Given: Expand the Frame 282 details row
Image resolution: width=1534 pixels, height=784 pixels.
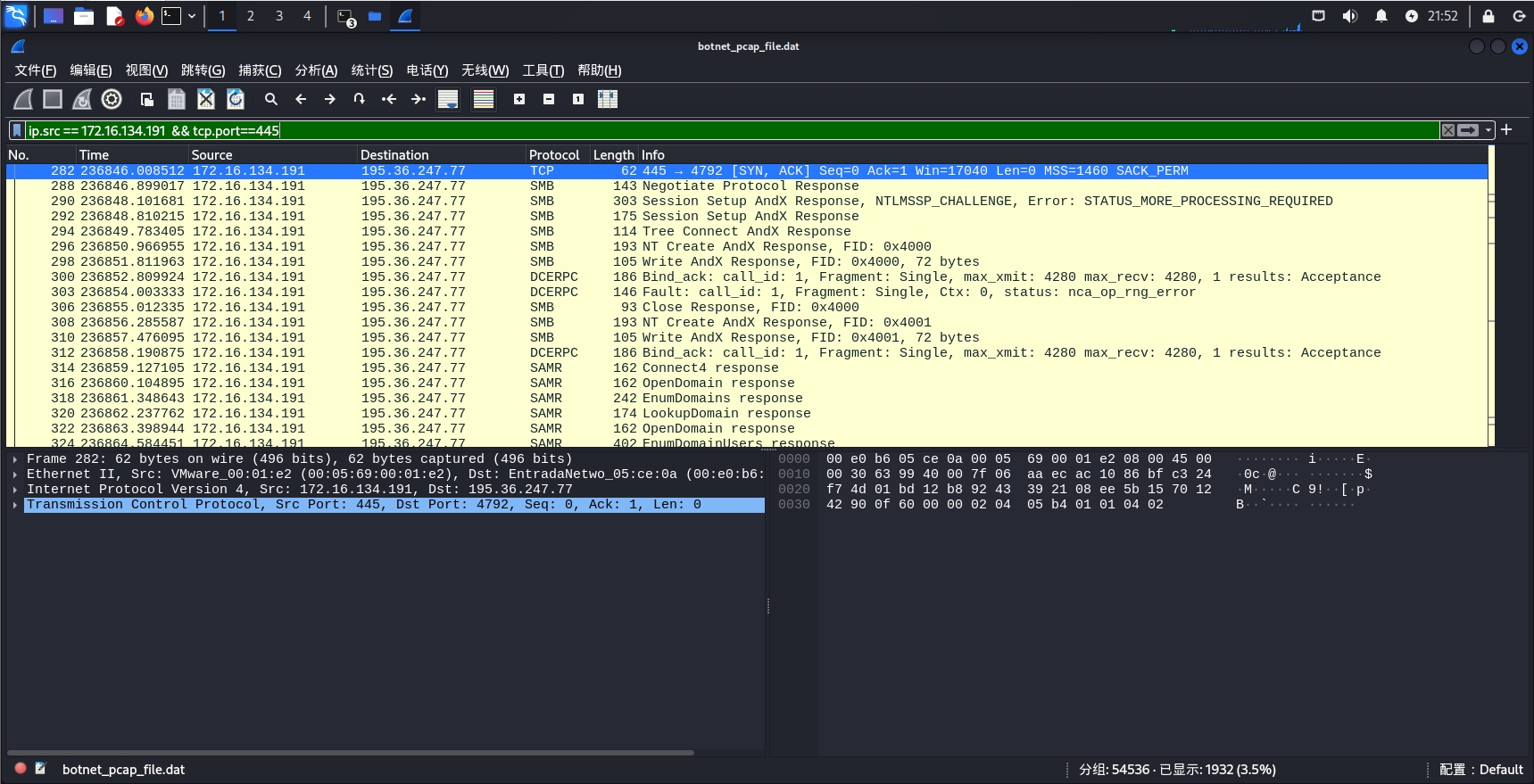Looking at the screenshot, I should click(15, 459).
